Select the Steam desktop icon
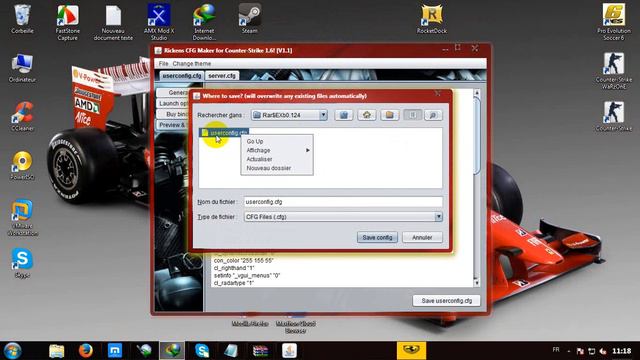Screen dimensions: 640x360 [x=249, y=19]
